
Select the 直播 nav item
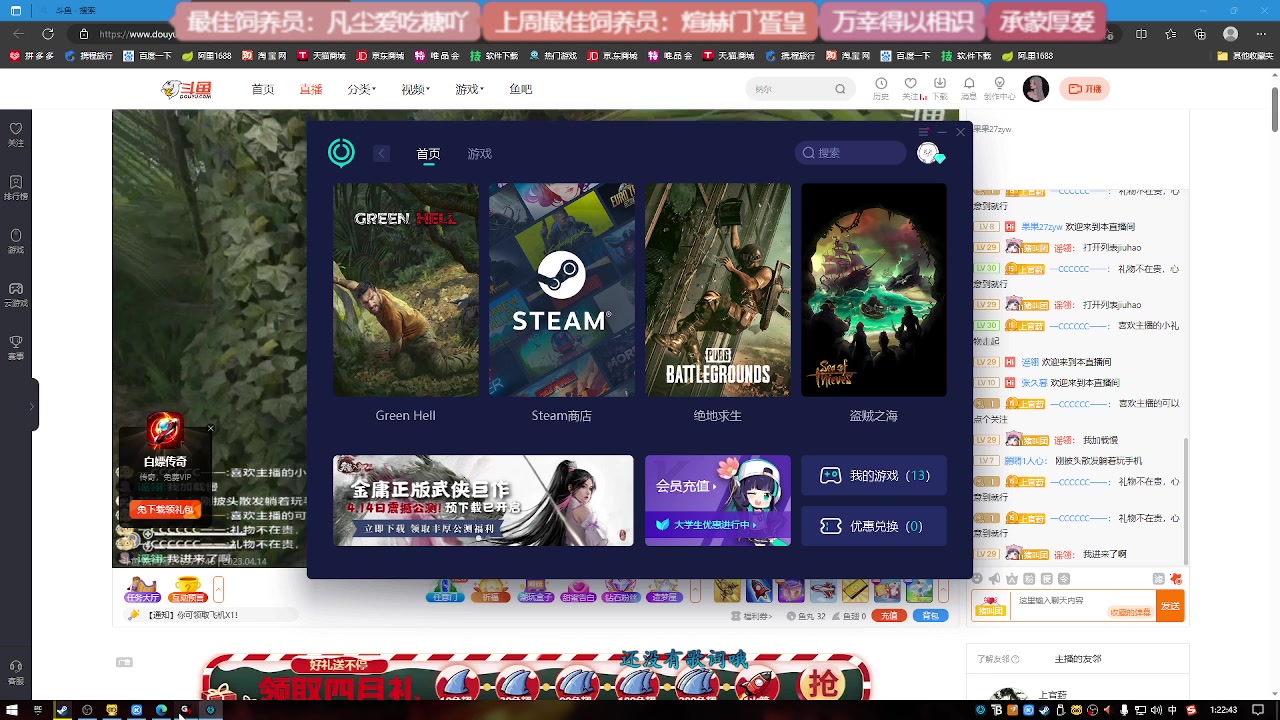311,89
